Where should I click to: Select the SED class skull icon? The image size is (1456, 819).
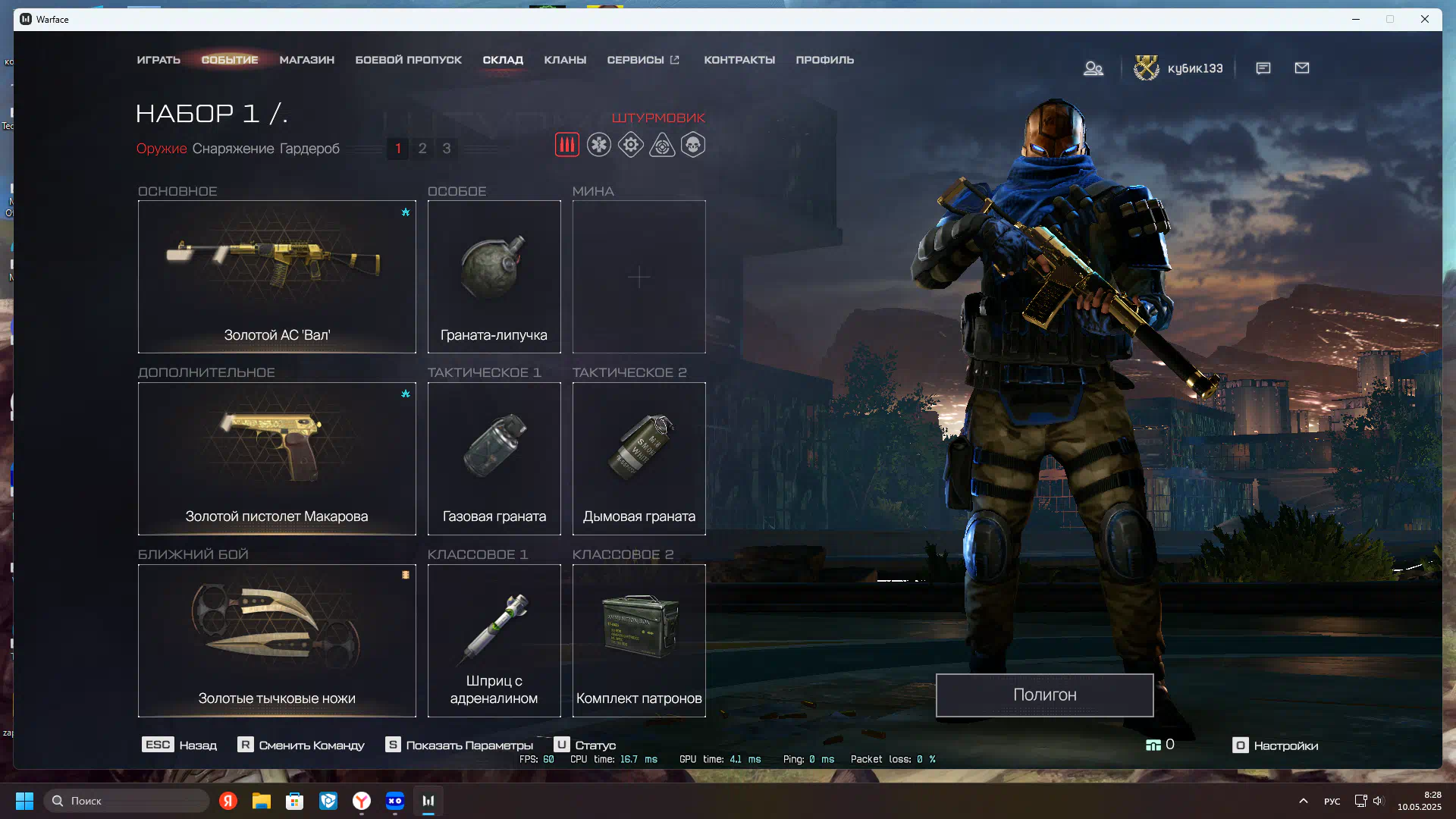[x=693, y=145]
